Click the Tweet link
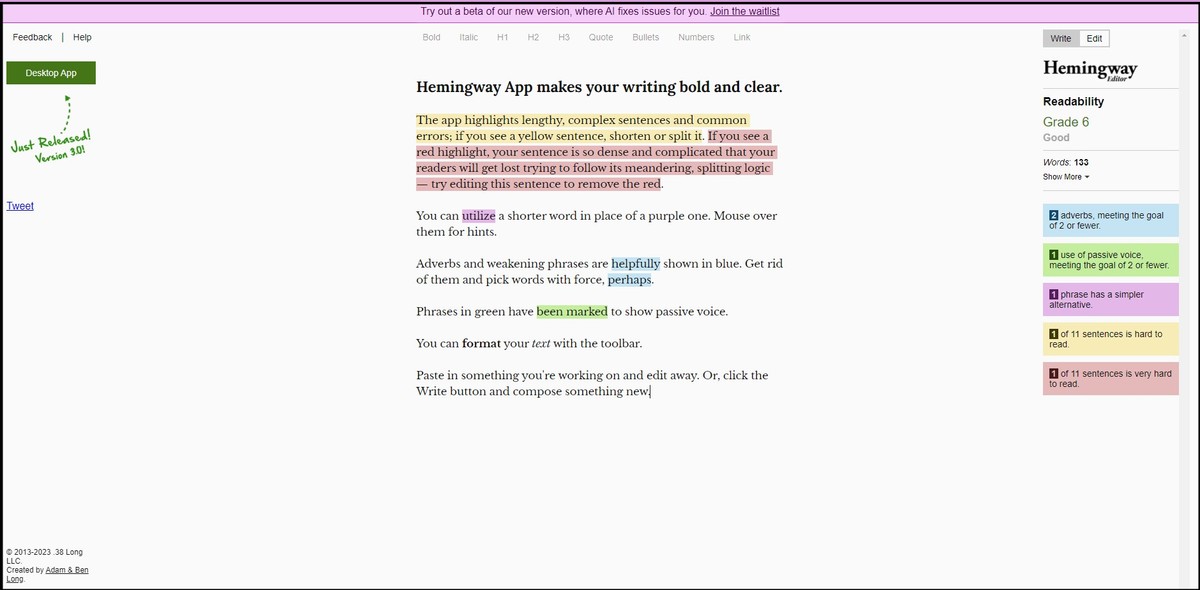Screen dimensions: 1200x590 20,206
